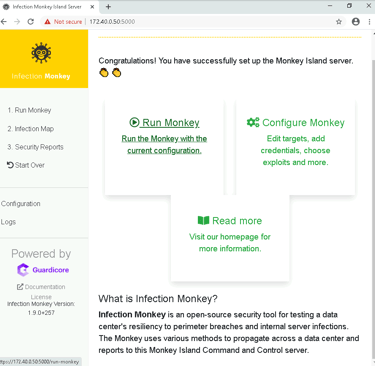Click the play icon beside Run Monkey
The width and height of the screenshot is (375, 366).
[x=134, y=123]
